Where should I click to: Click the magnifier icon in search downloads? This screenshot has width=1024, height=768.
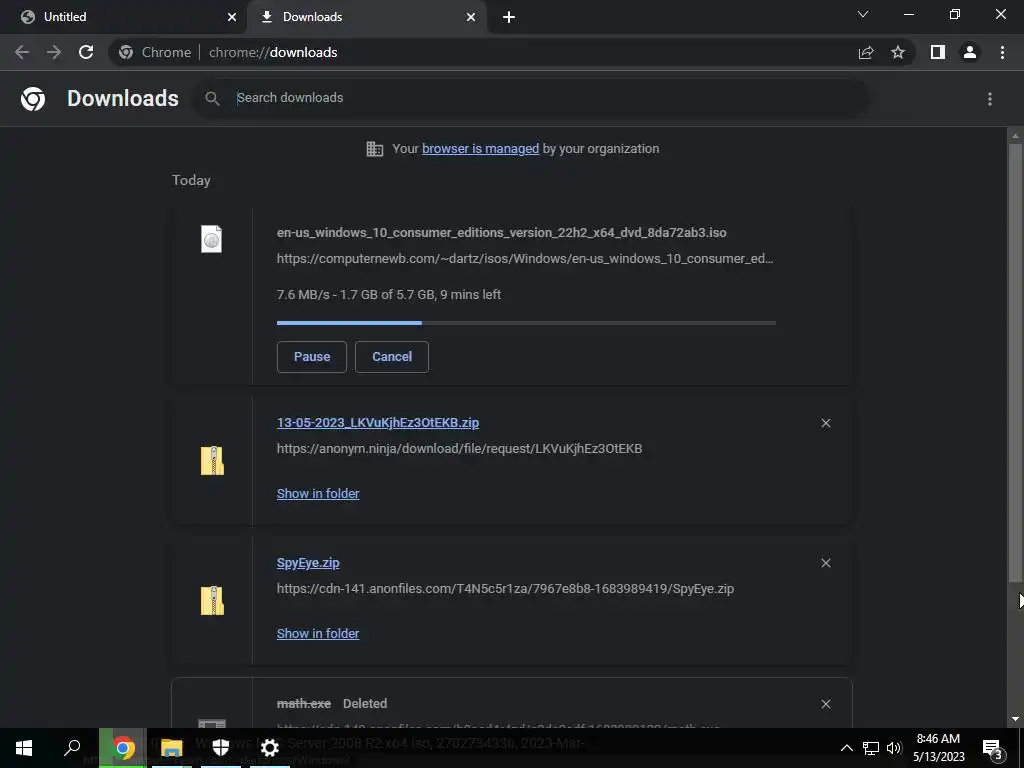click(x=212, y=99)
